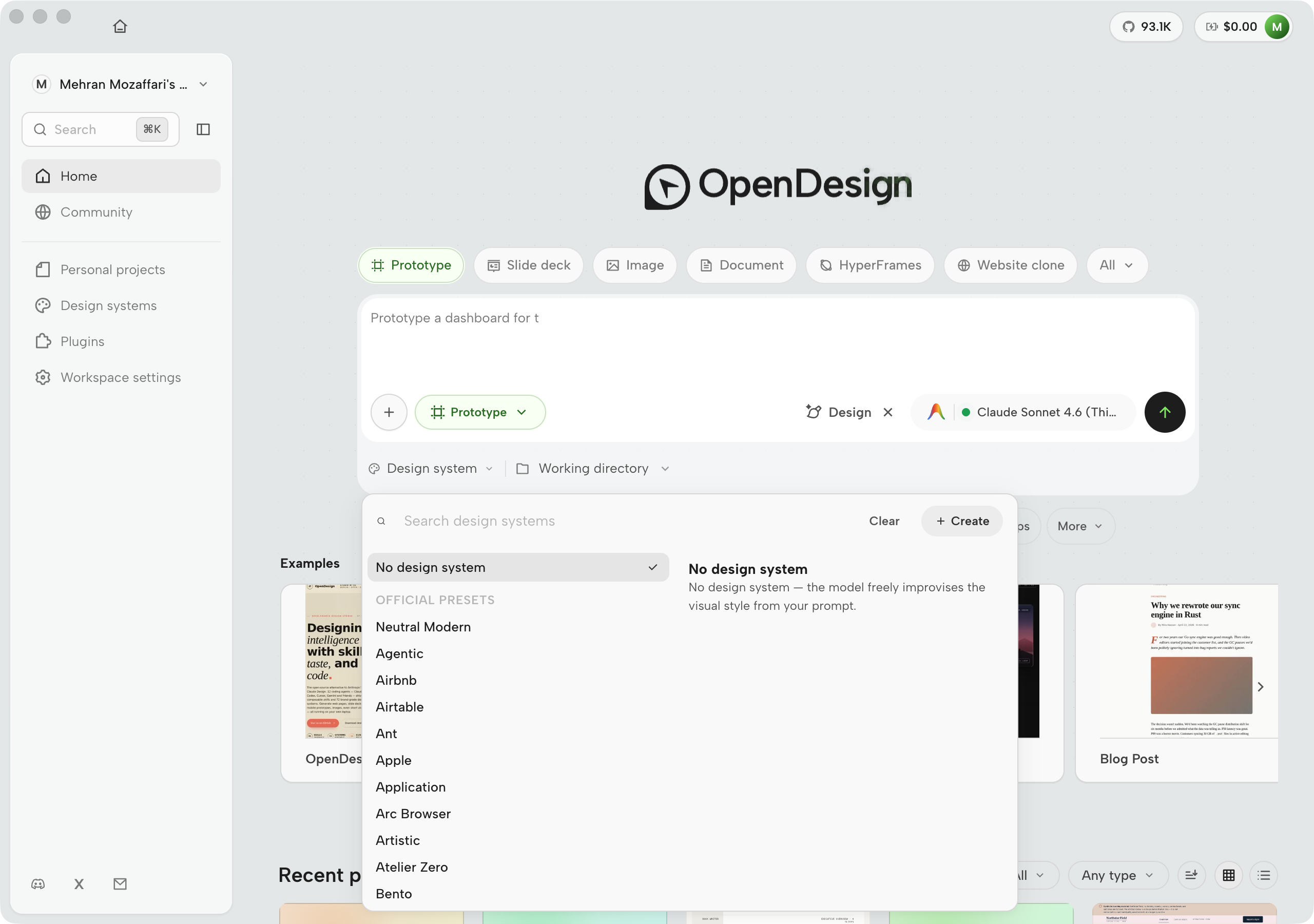Click the ⌘K shortcut badge
The image size is (1314, 924).
point(151,129)
